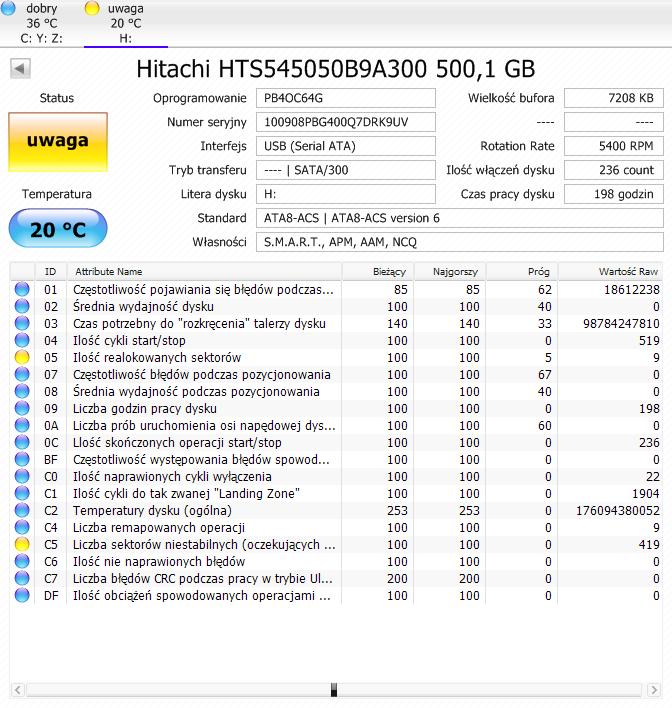Click raw value 1904 in Landing Zone row
Viewport: 672px width, 708px height.
pos(645,494)
